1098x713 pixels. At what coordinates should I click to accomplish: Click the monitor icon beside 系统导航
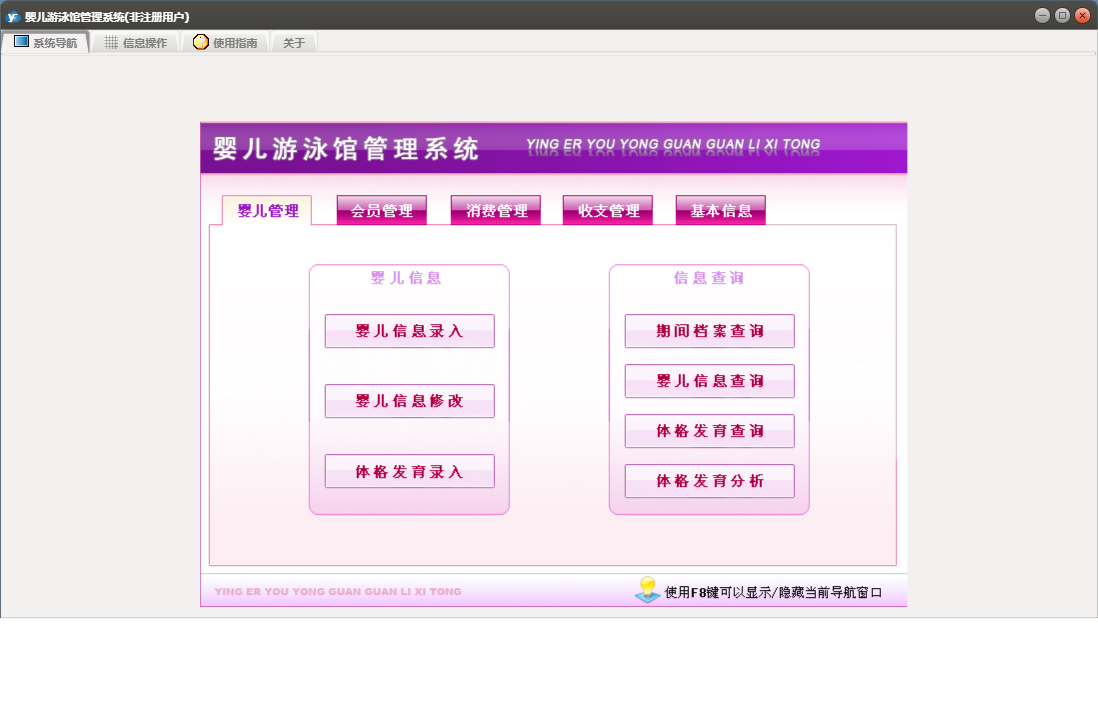(x=22, y=42)
